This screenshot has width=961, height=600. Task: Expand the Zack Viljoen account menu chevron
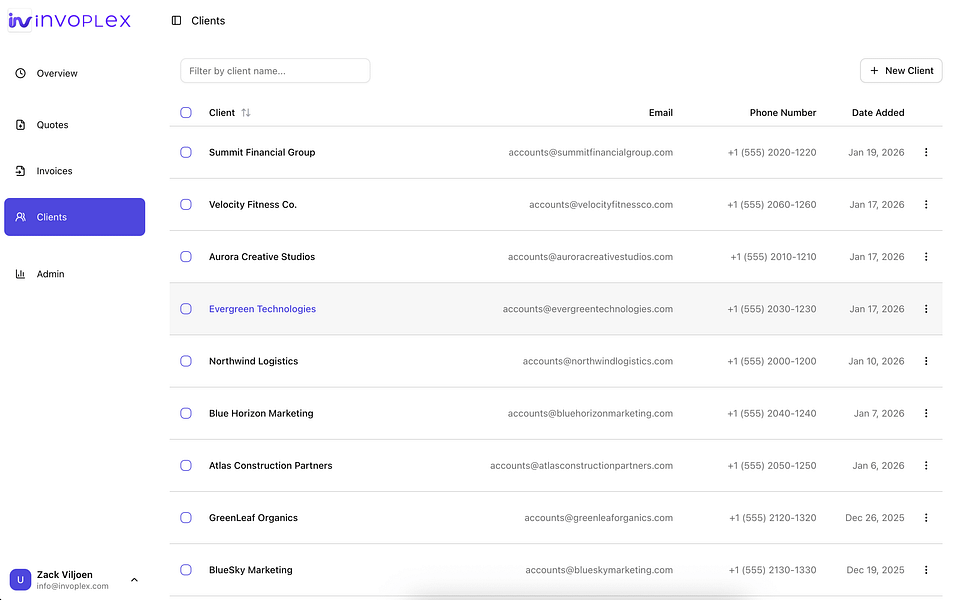point(134,580)
